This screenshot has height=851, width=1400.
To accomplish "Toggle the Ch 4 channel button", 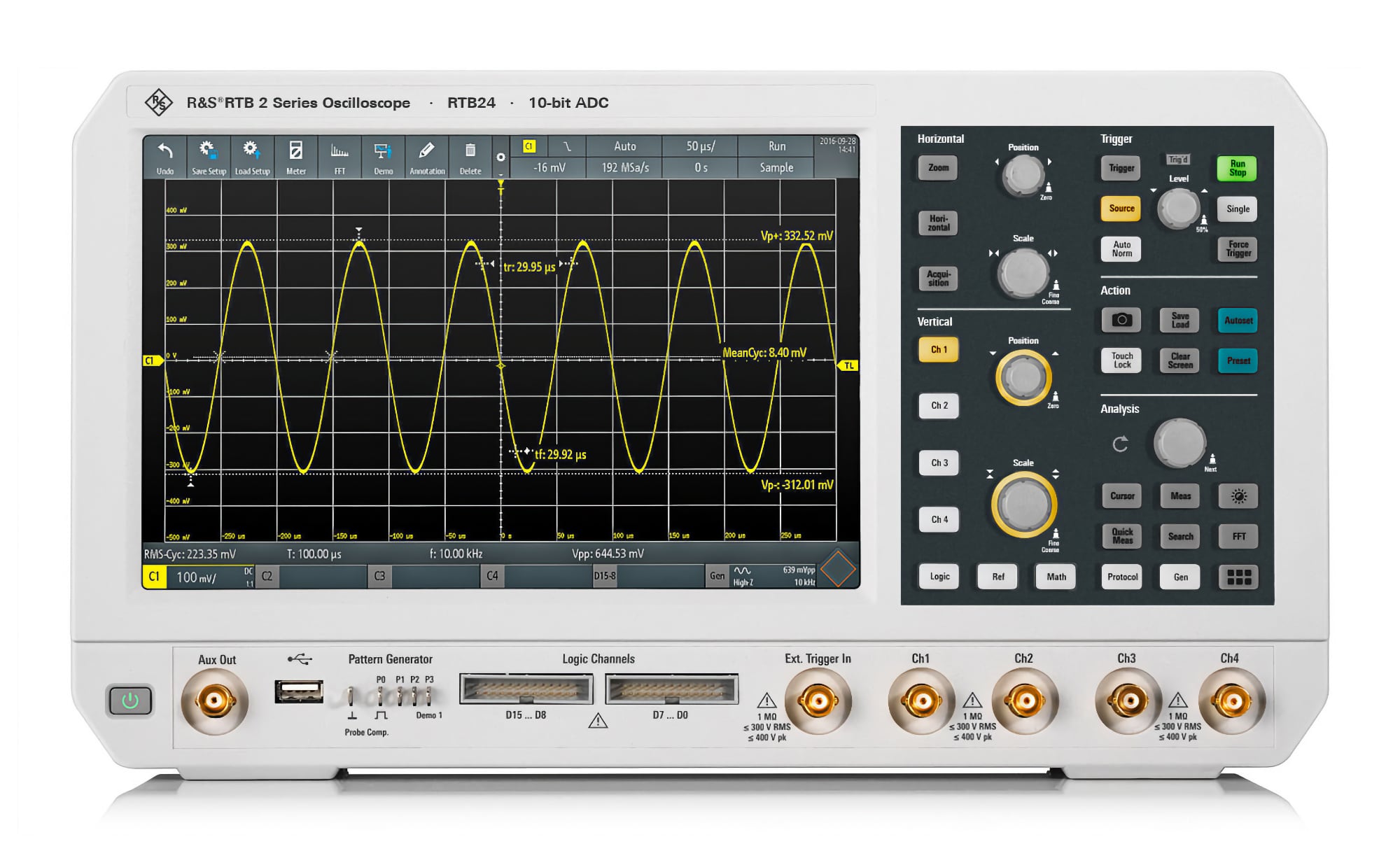I will click(x=939, y=519).
